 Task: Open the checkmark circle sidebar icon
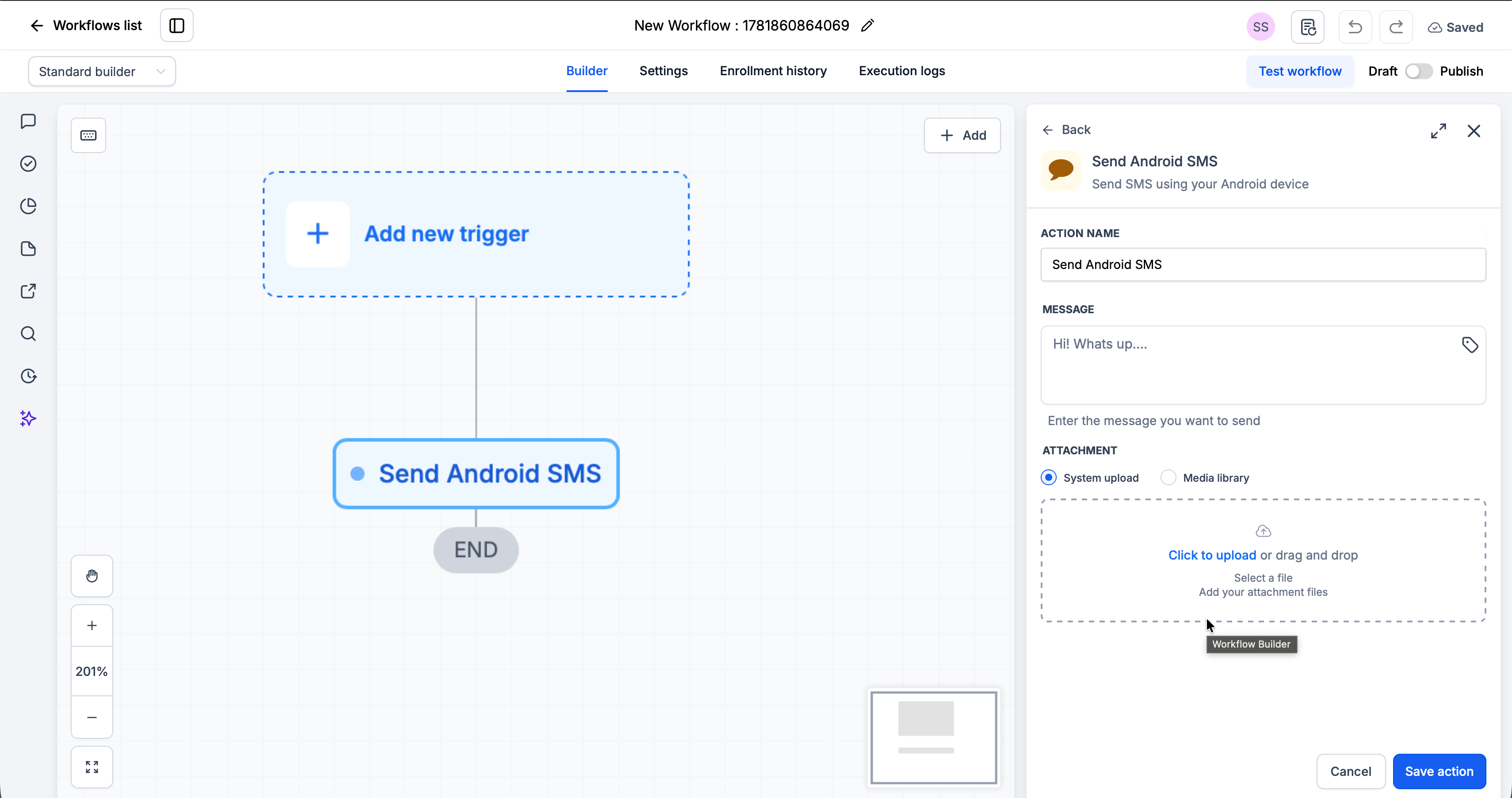pos(28,164)
